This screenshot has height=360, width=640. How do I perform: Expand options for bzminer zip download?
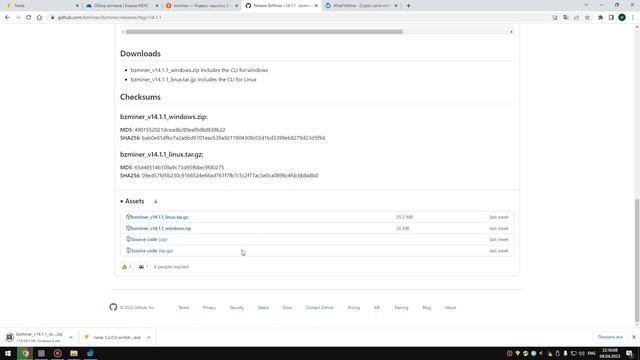71,338
